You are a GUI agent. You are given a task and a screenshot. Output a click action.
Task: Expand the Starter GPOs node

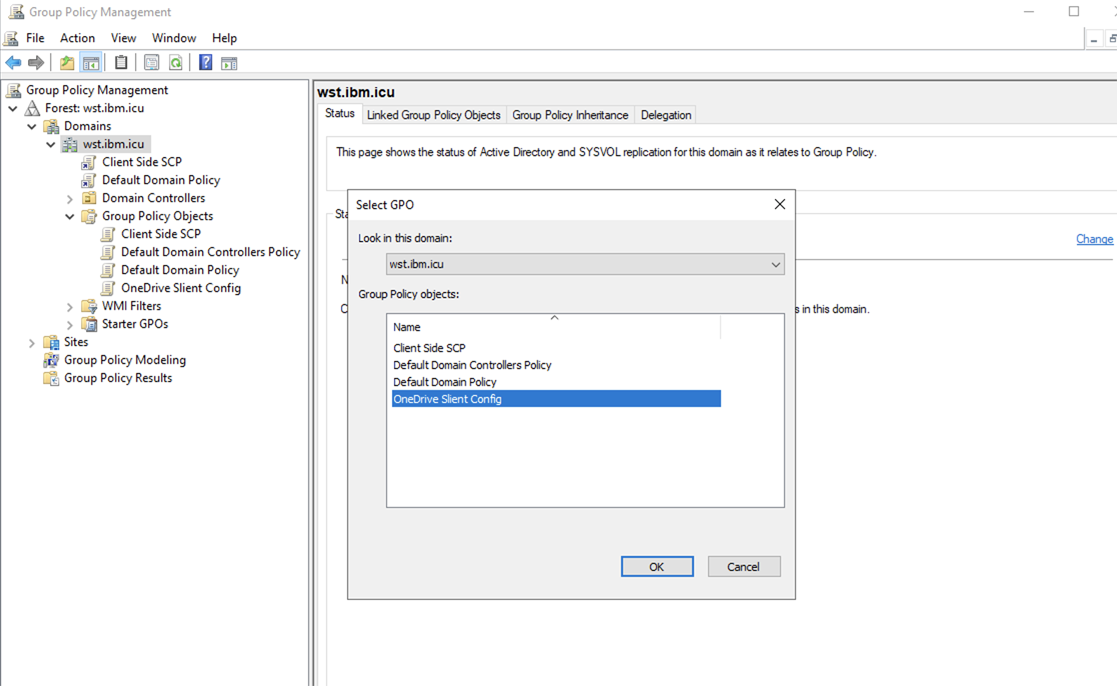pos(70,325)
